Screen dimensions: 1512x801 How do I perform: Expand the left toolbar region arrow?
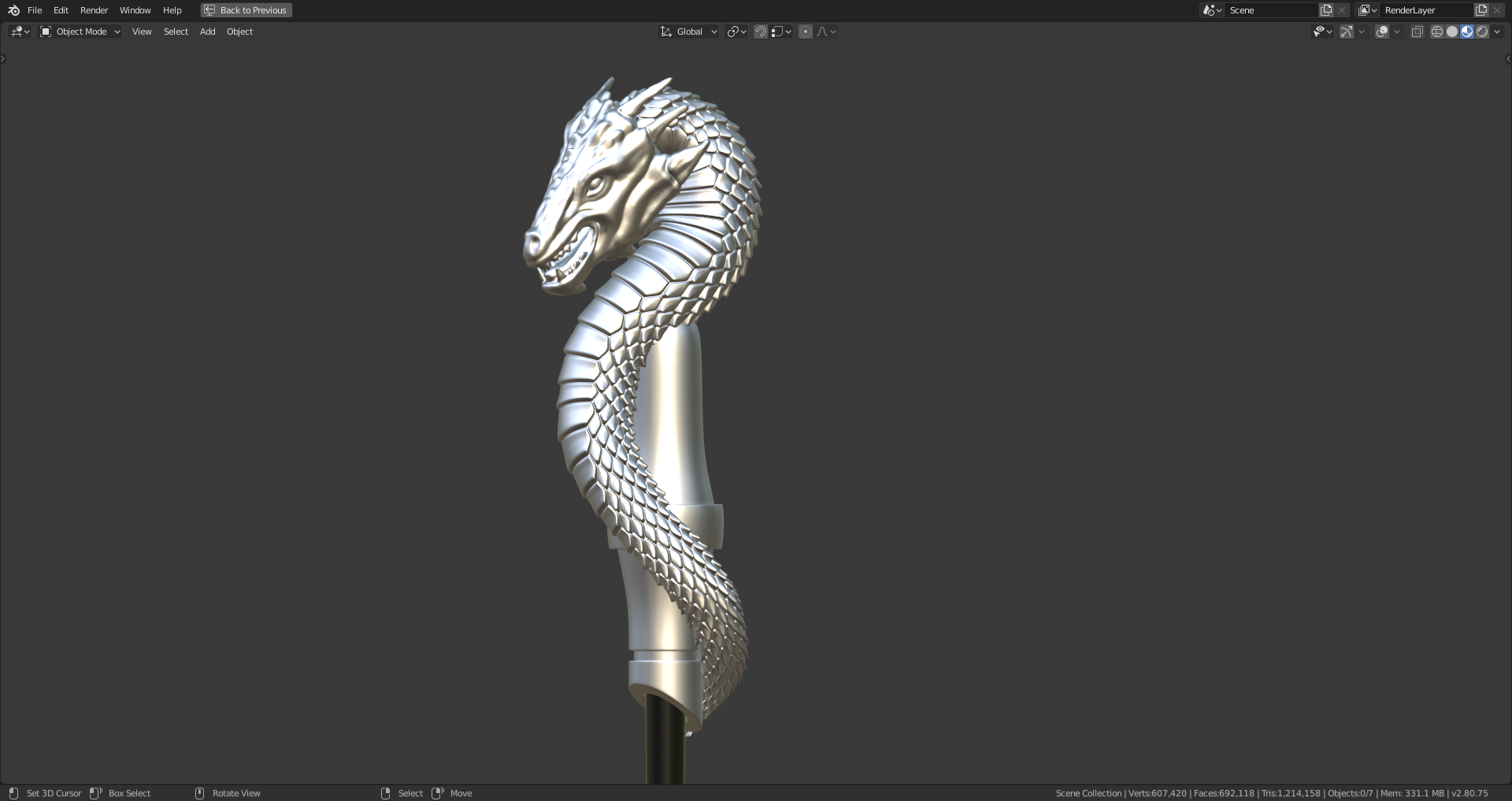pos(3,58)
